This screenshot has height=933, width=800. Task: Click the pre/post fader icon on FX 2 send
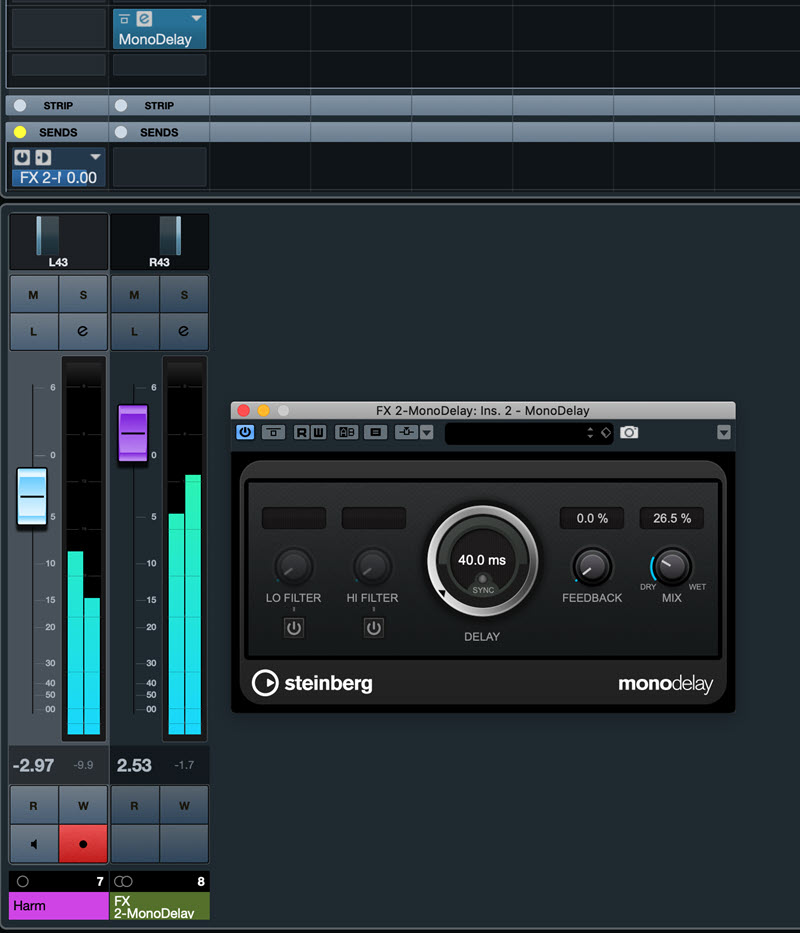pos(43,158)
